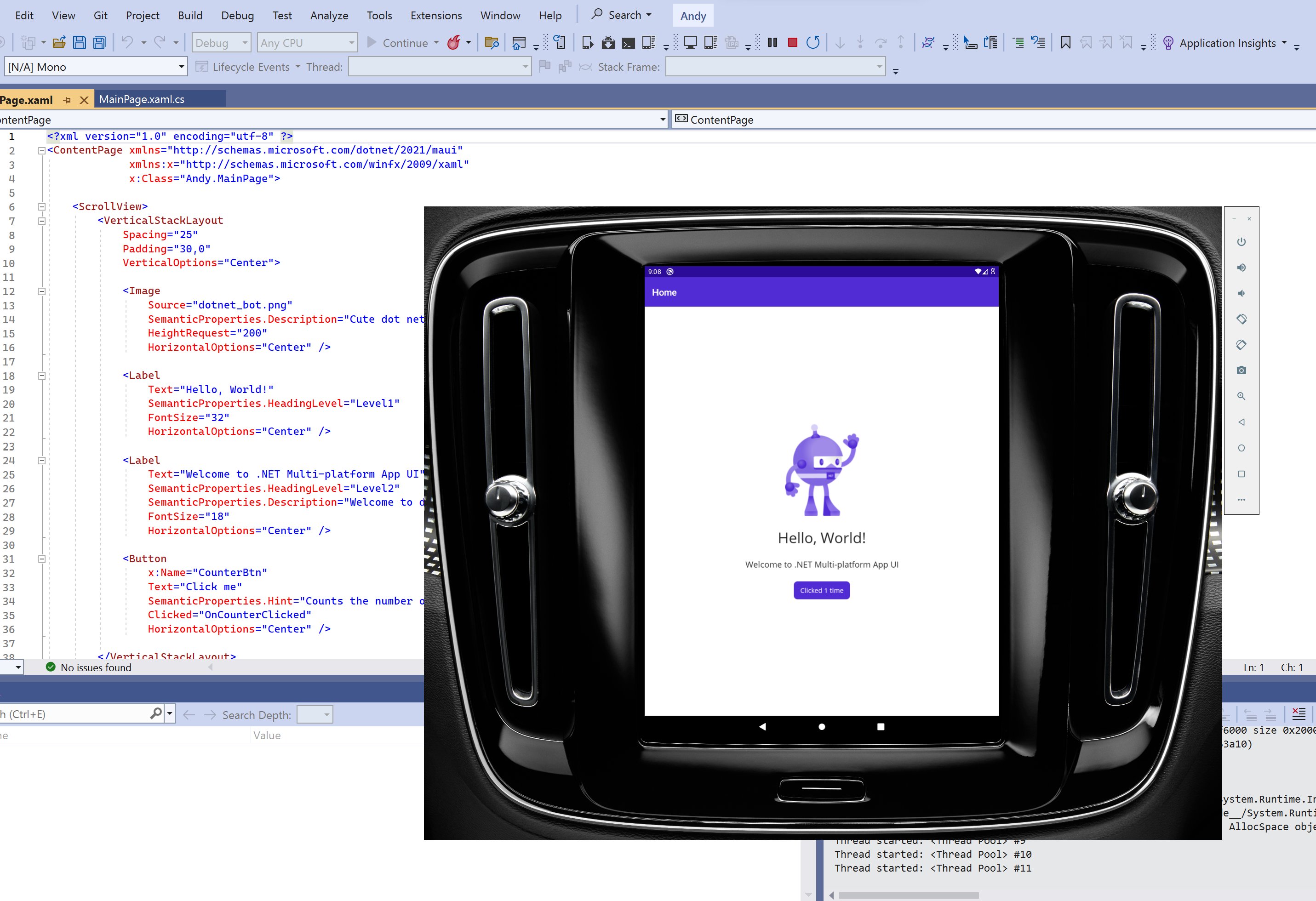Switch to the MainPage.xaml.cs tab

click(x=142, y=99)
